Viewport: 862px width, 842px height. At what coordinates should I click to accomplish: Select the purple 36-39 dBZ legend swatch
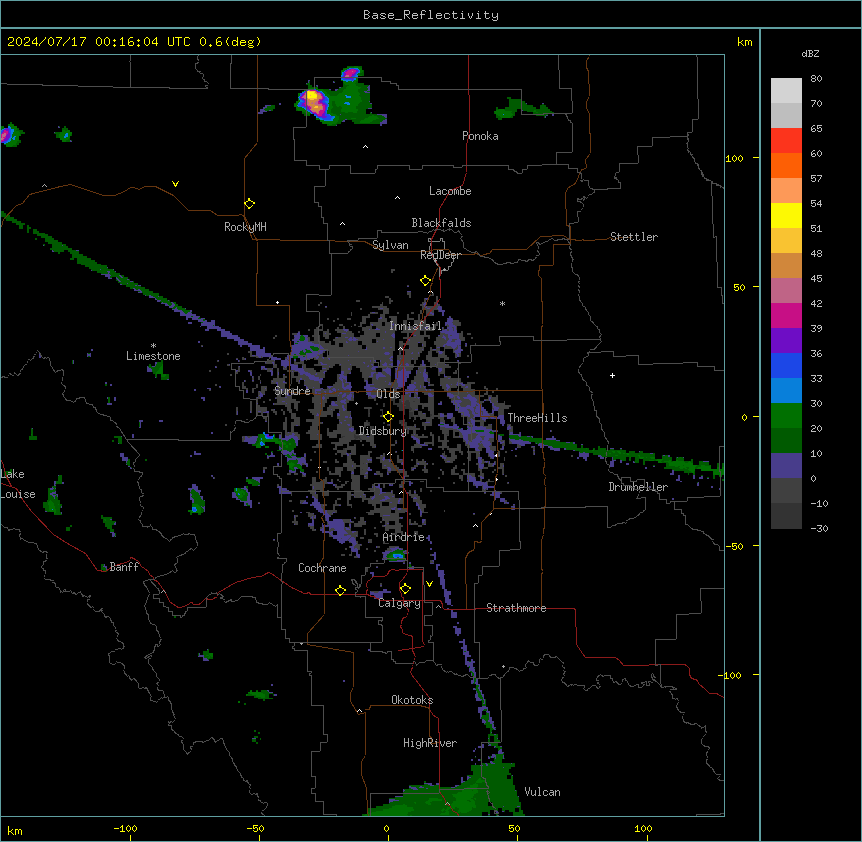(786, 340)
